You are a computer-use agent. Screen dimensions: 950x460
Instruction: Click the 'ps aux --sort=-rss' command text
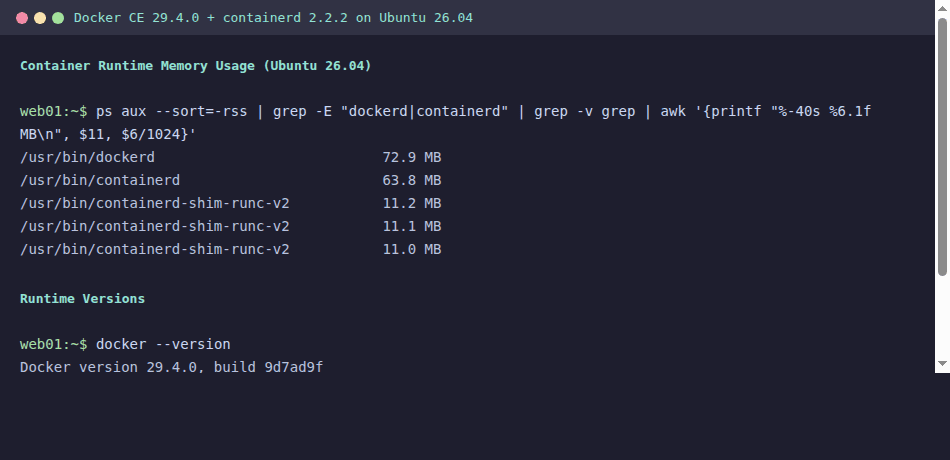171,112
